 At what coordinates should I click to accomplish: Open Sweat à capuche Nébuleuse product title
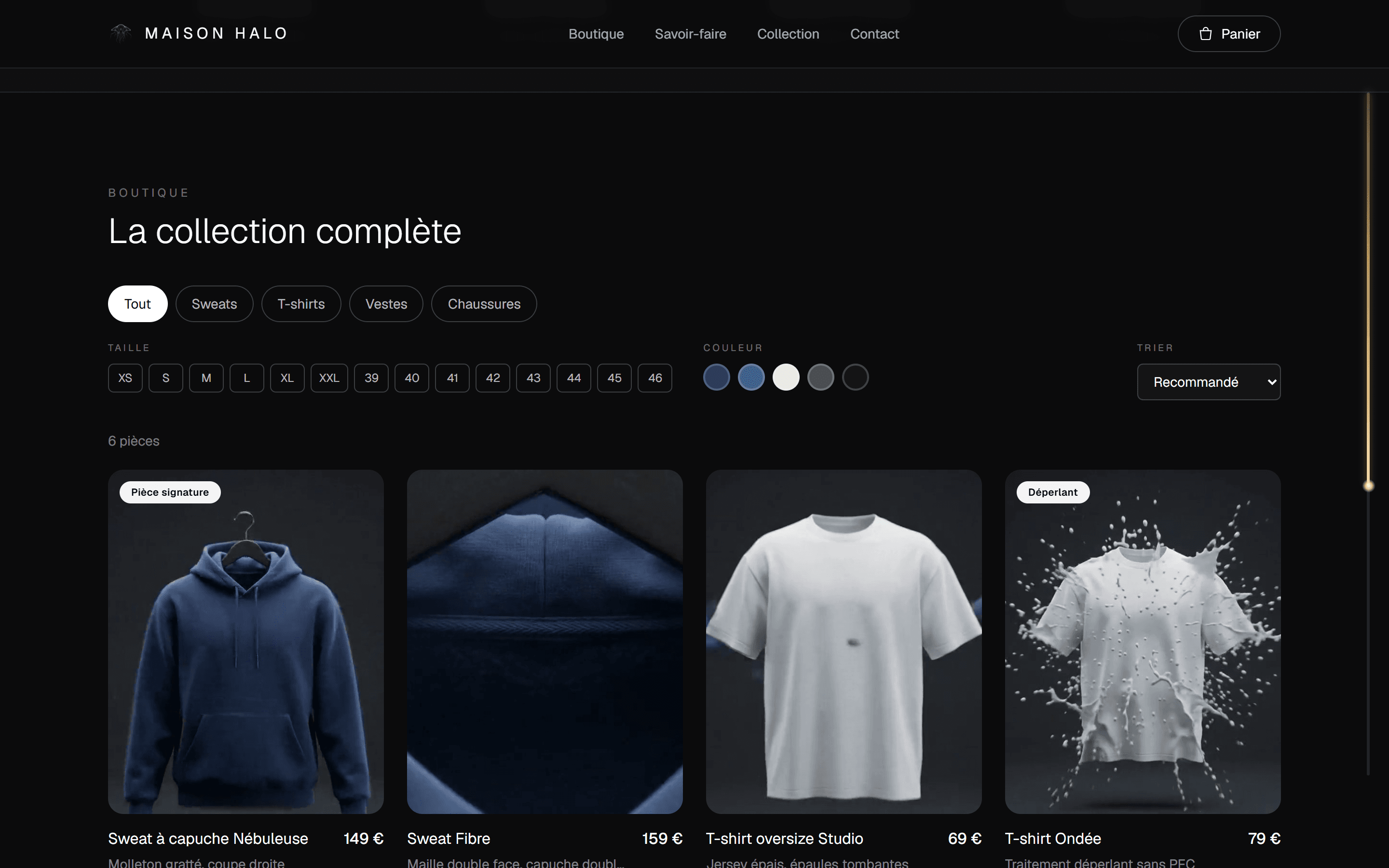point(208,838)
